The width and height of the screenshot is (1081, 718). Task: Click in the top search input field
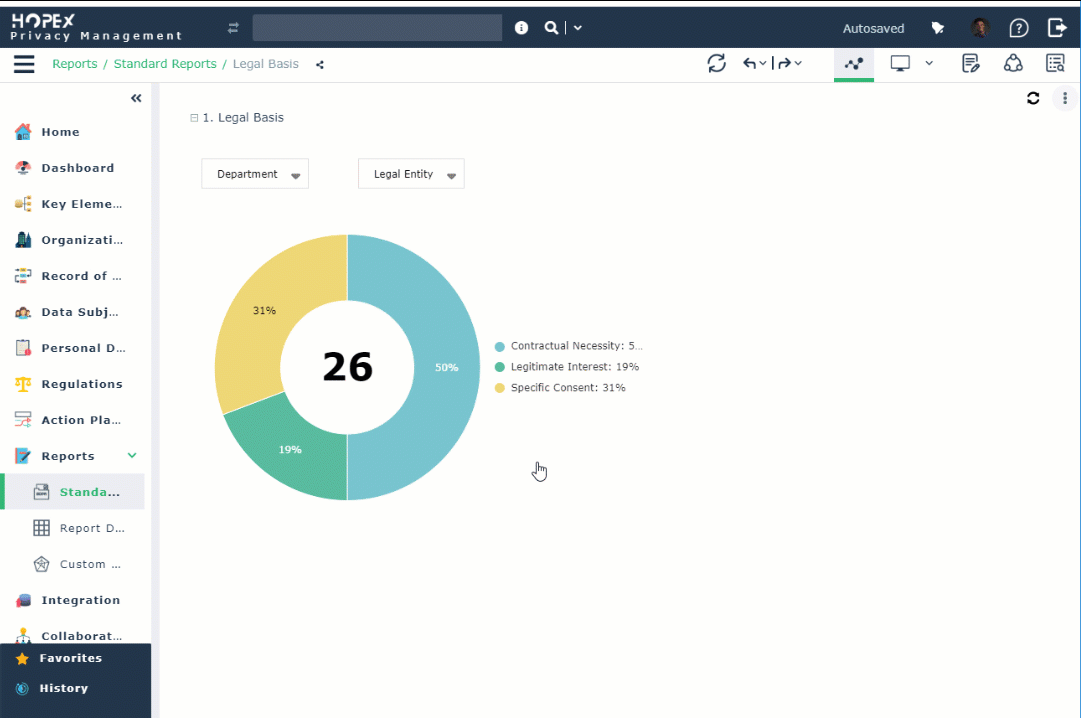[377, 28]
